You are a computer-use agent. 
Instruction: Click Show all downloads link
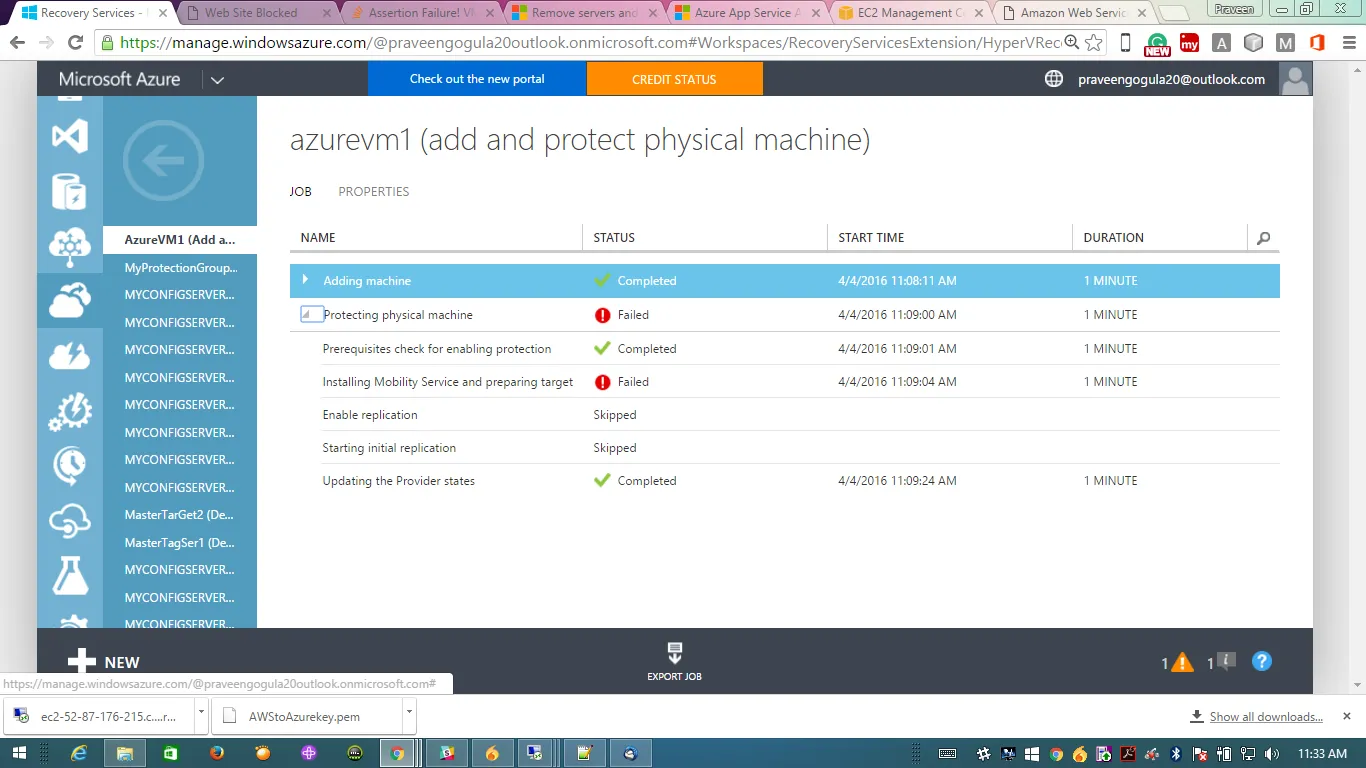pyautogui.click(x=1266, y=717)
